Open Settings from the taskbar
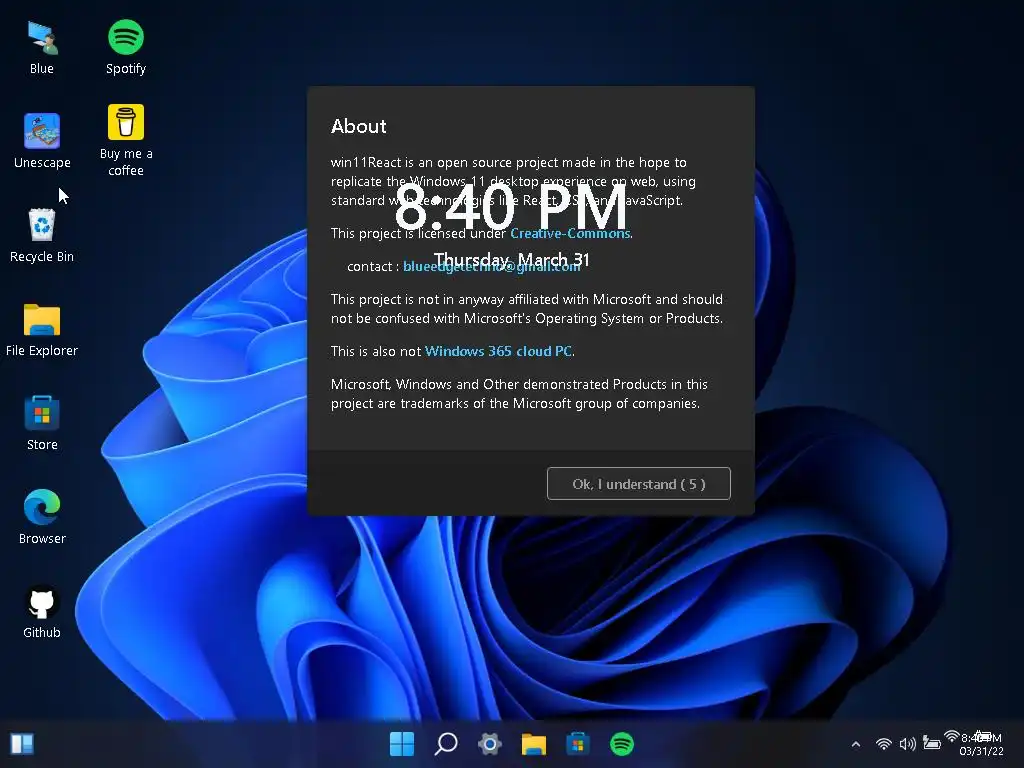The height and width of the screenshot is (768, 1024). point(490,744)
